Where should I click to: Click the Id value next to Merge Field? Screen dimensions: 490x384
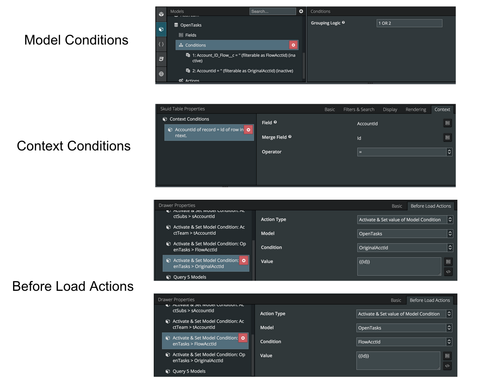click(x=359, y=138)
